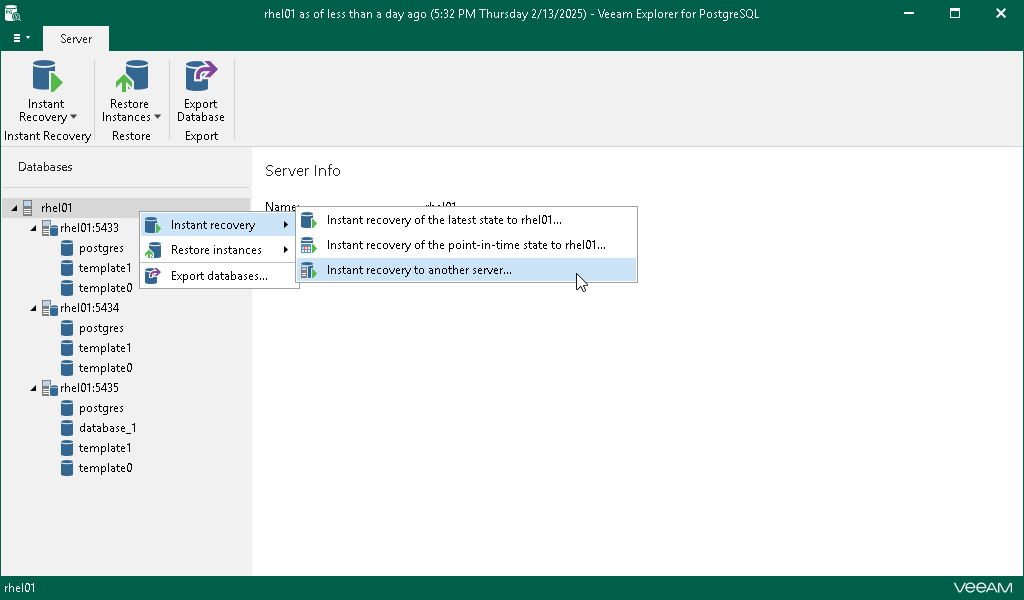Screen dimensions: 1024x600
Task: Open the Restore Instances ribbon dropdown arrow
Action: click(157, 117)
